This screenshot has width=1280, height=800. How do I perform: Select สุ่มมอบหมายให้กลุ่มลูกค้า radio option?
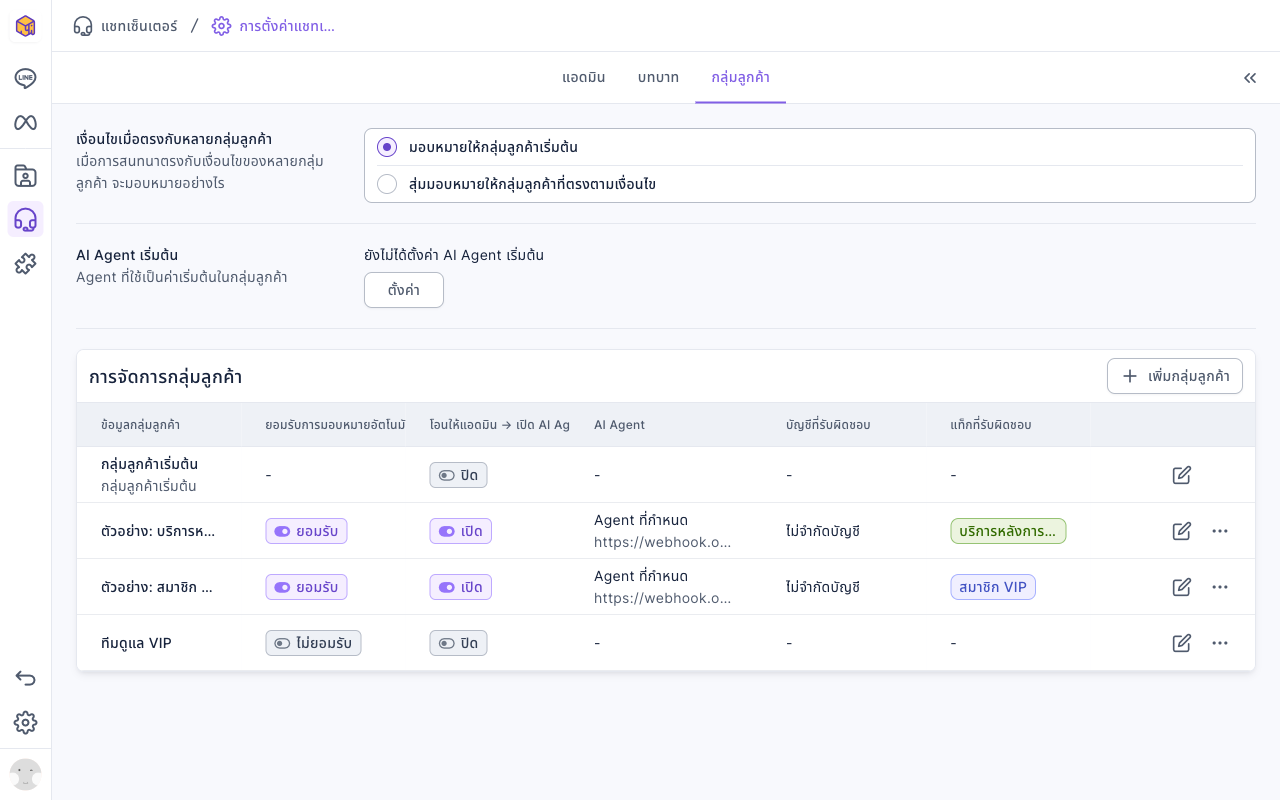(387, 184)
